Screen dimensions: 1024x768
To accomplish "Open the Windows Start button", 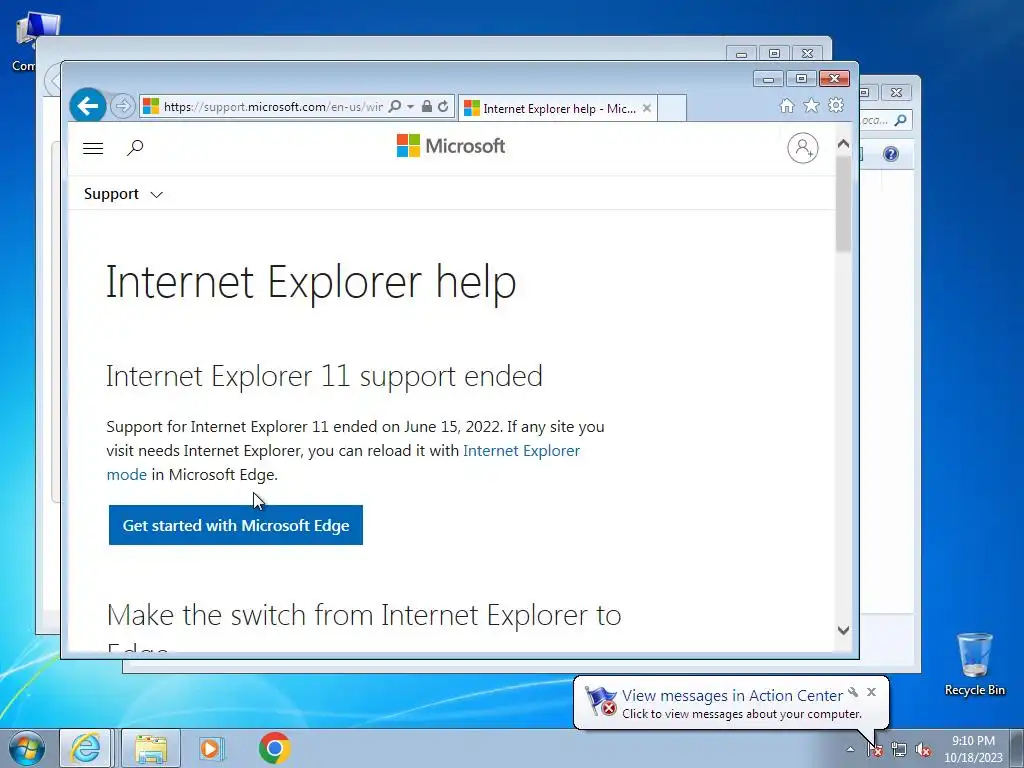I will pos(27,748).
